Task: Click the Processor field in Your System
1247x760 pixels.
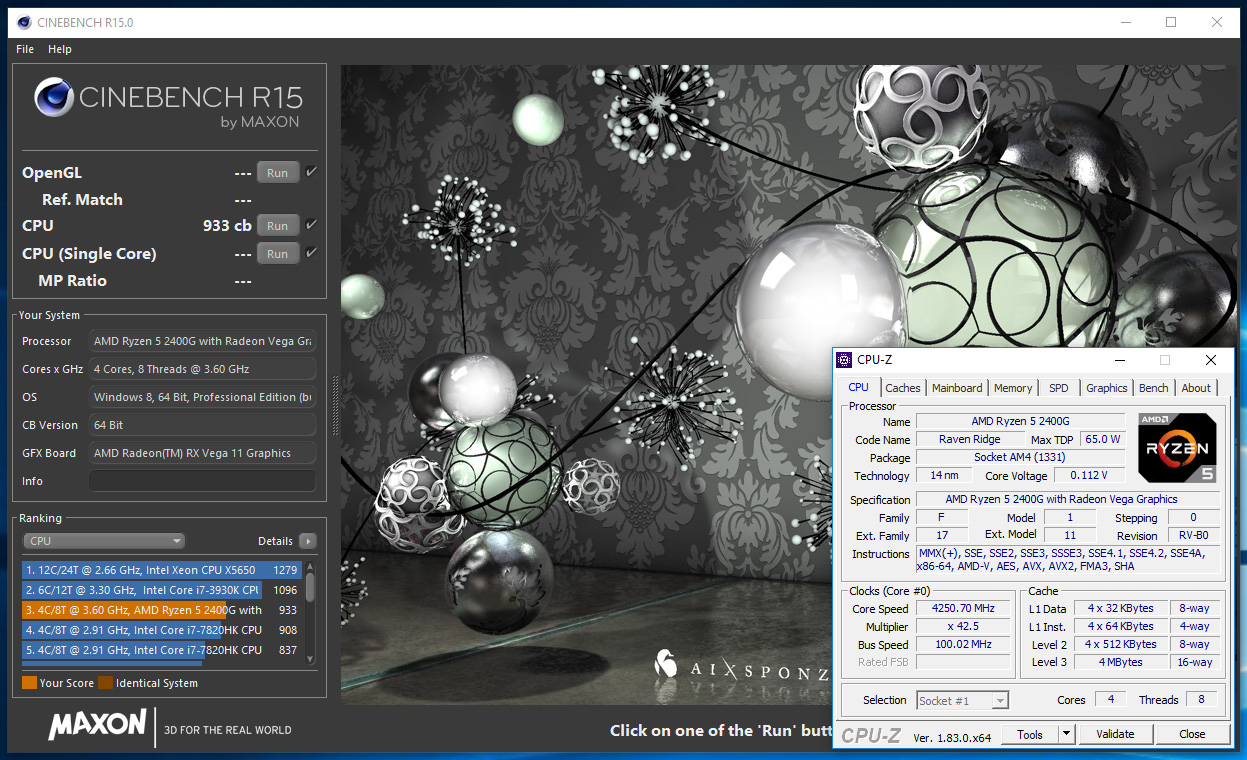Action: (202, 341)
